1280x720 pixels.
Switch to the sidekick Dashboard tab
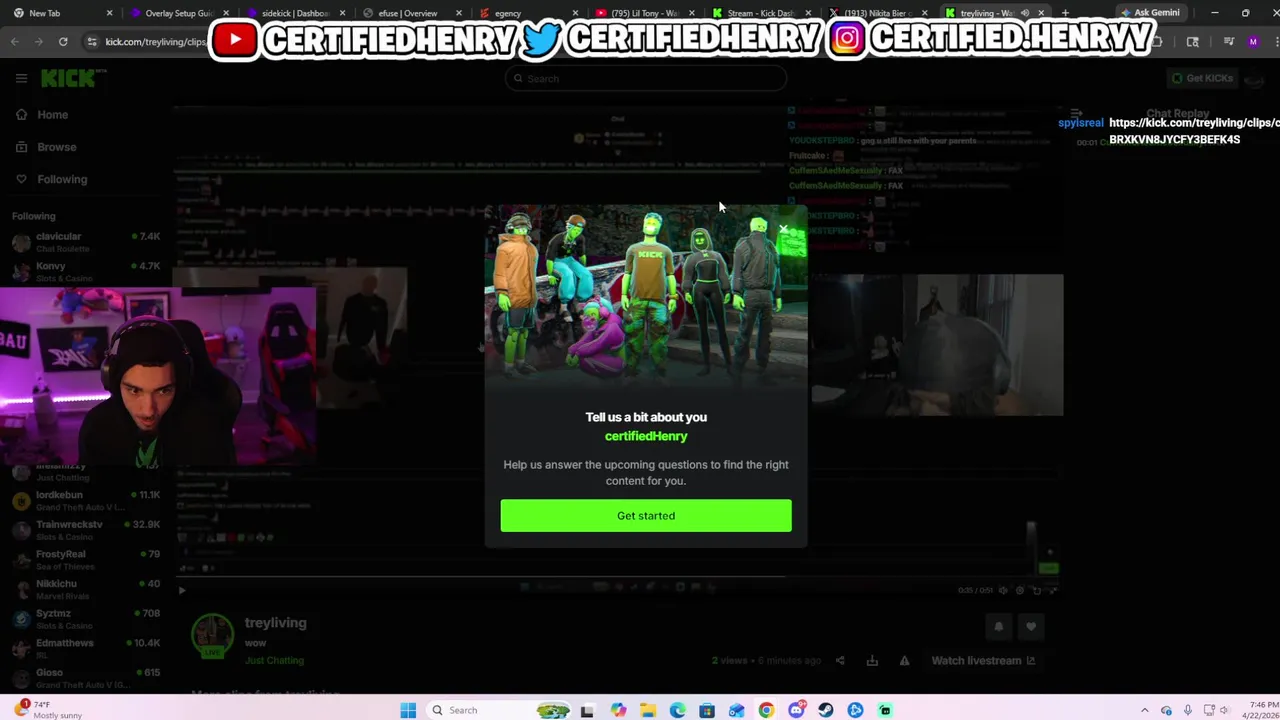point(295,13)
